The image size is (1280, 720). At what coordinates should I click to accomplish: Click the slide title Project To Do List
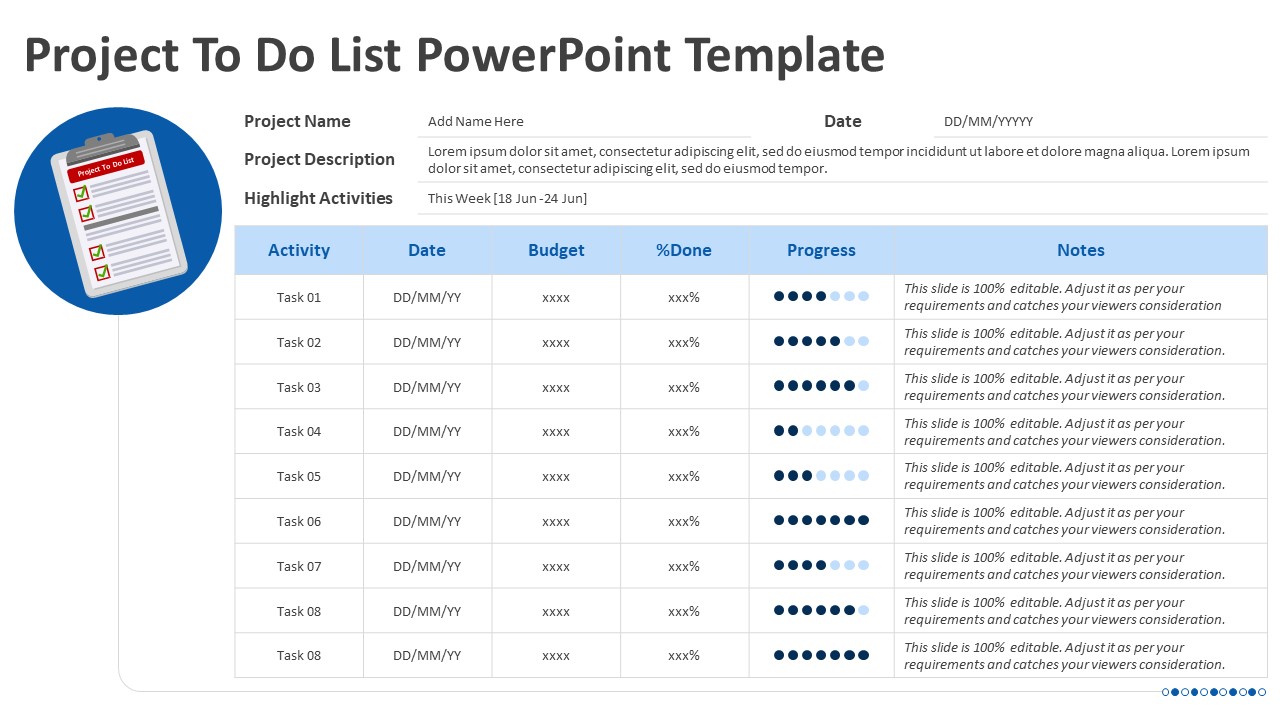(454, 55)
